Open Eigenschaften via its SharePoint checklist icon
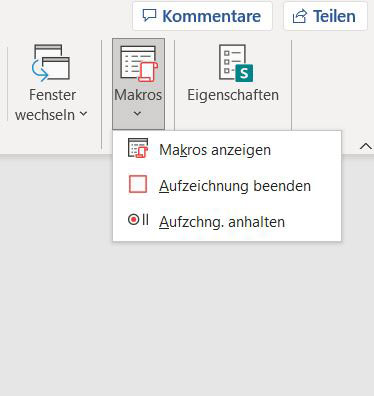Viewport: 374px width, 396px height. pos(236,63)
